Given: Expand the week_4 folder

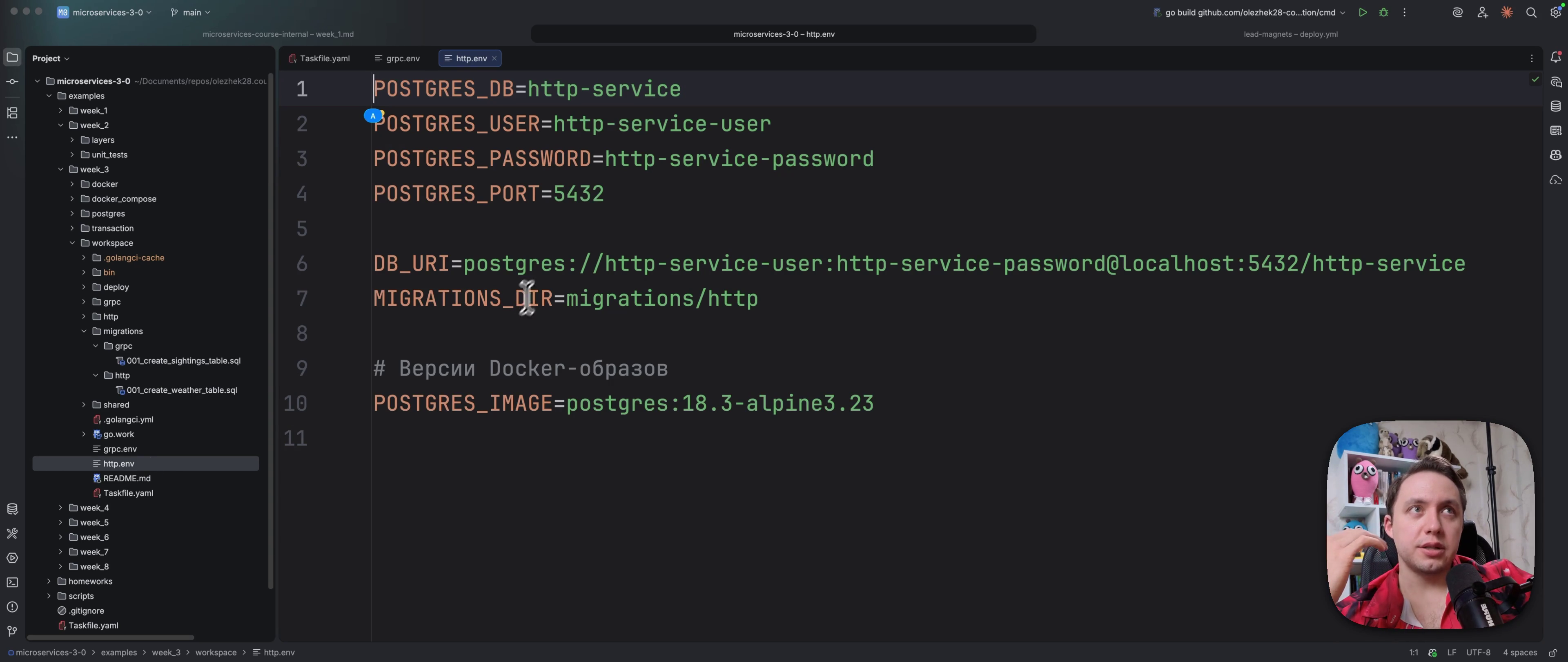Looking at the screenshot, I should tap(60, 507).
